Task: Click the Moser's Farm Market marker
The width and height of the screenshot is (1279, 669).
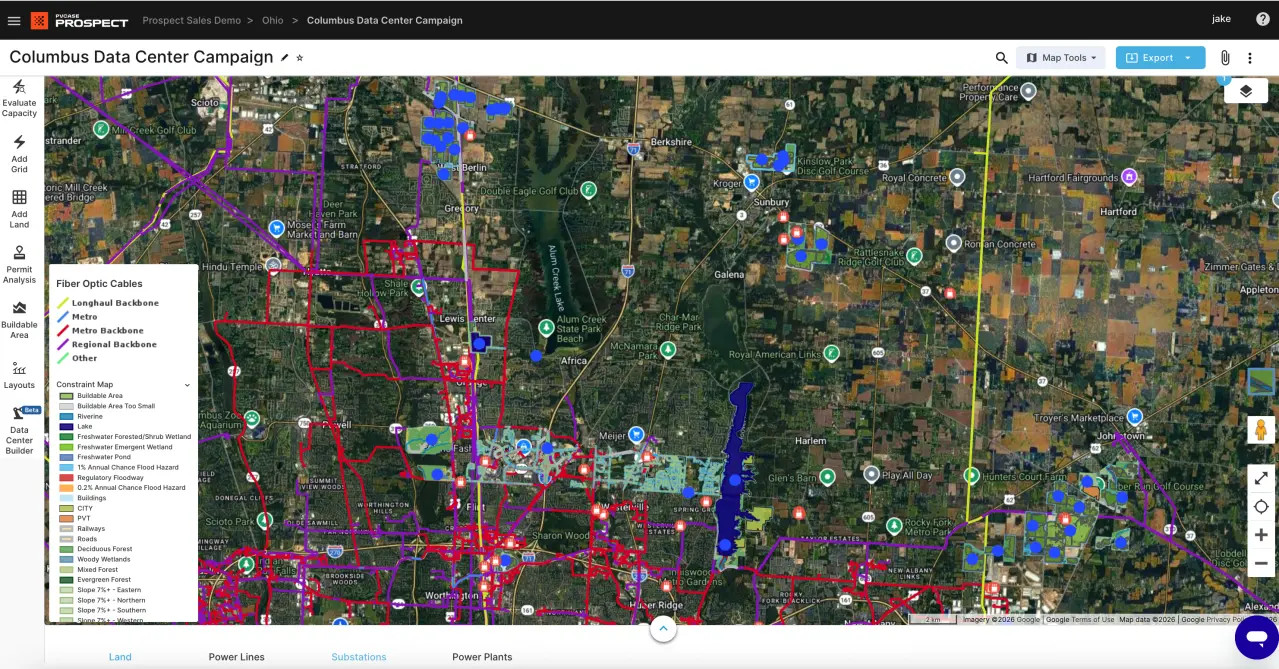Action: tap(276, 228)
